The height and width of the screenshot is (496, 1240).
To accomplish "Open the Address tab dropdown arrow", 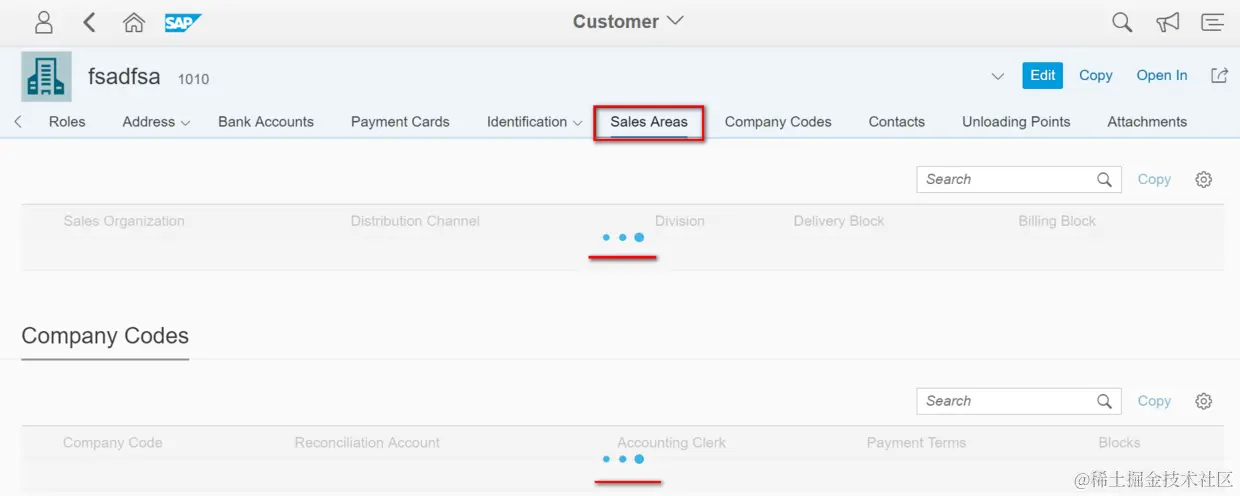I will (x=185, y=123).
